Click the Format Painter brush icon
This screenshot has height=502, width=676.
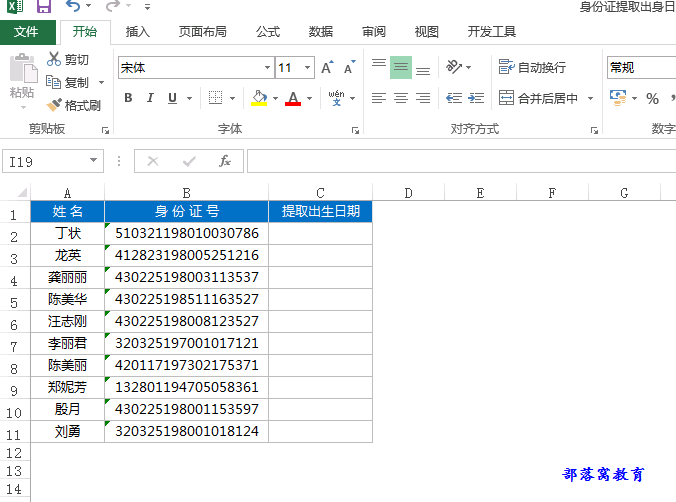54,105
